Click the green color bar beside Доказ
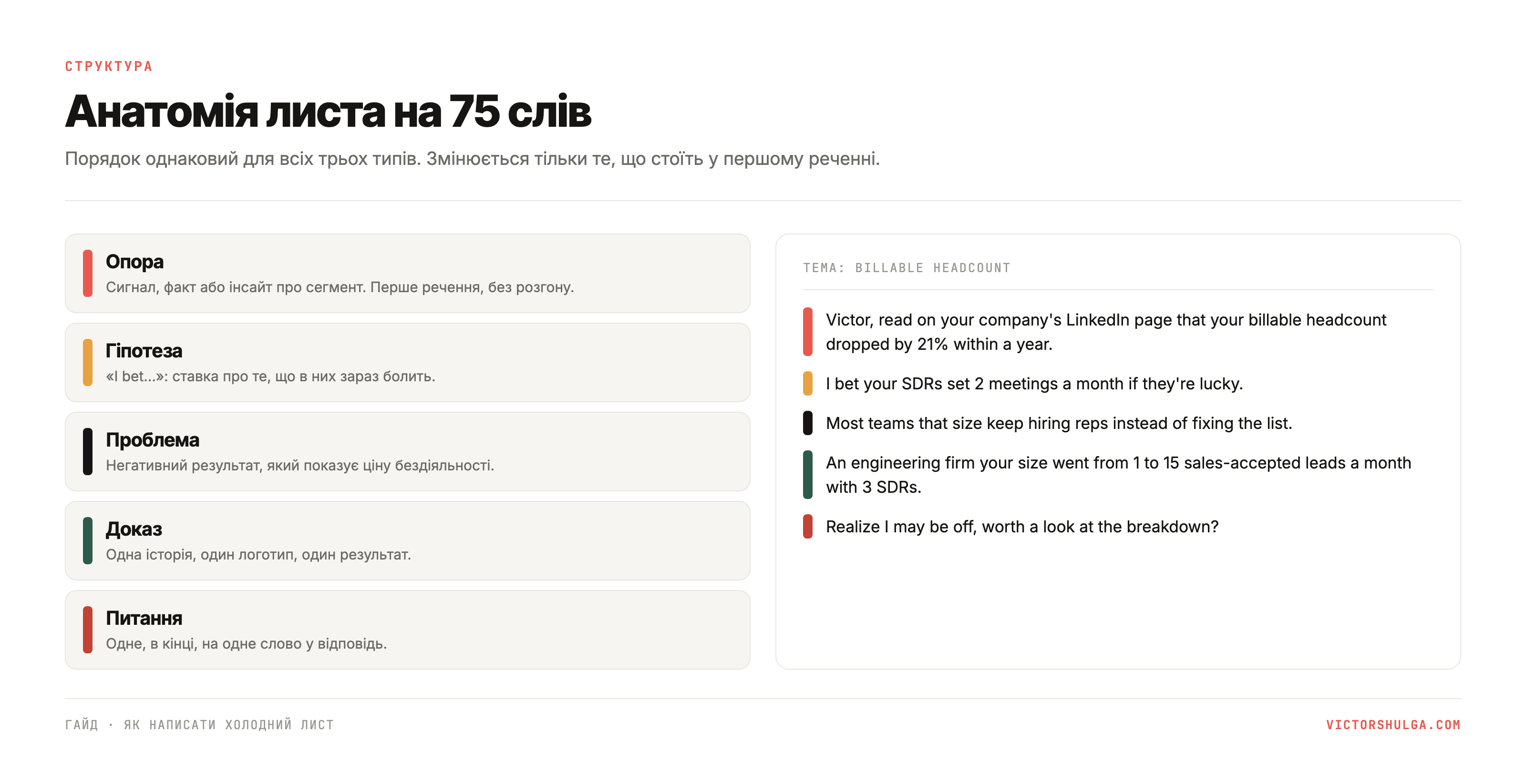 point(88,540)
